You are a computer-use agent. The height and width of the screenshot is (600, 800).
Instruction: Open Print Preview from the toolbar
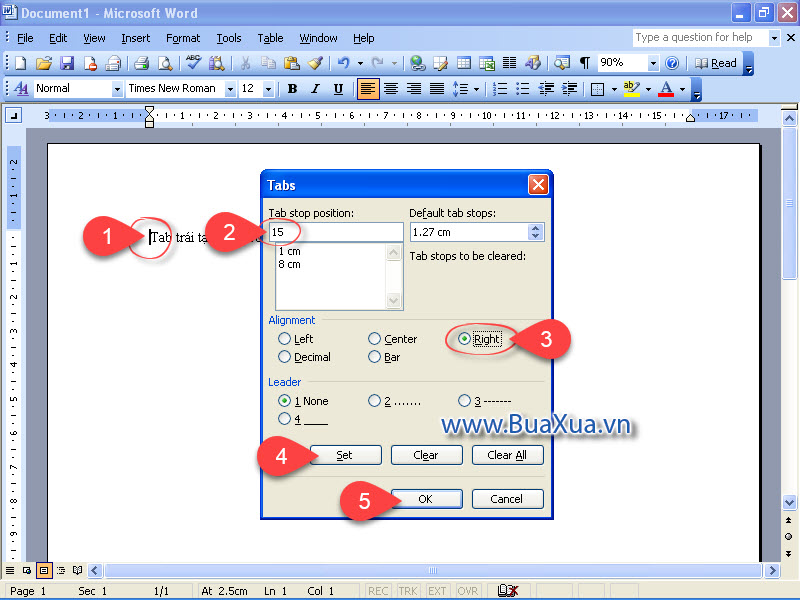point(165,63)
